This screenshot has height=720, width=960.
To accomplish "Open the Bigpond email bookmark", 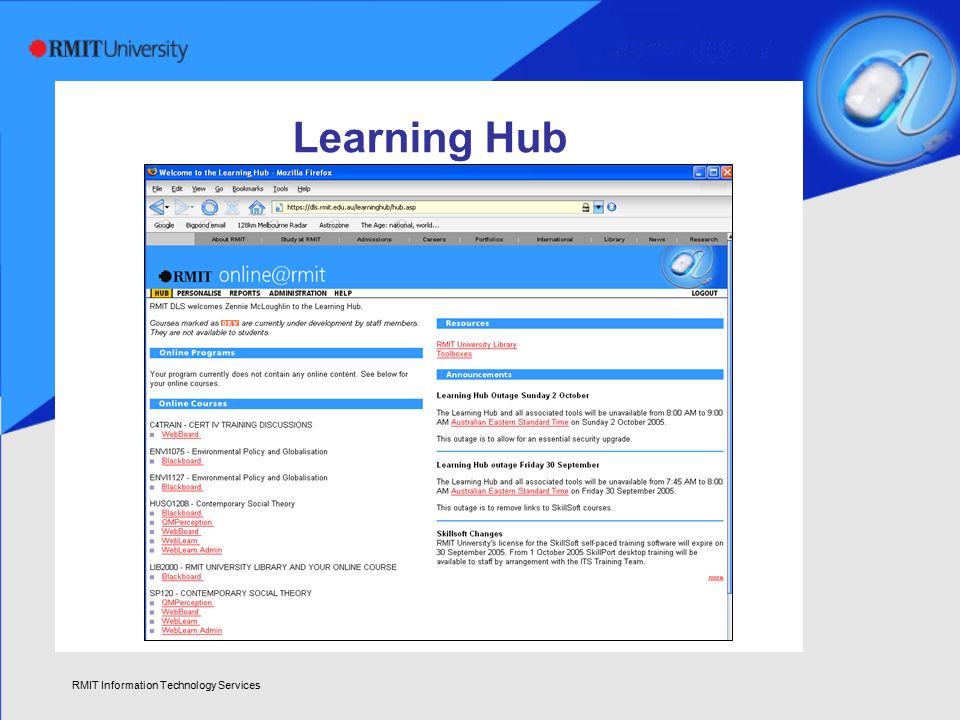I will (206, 225).
